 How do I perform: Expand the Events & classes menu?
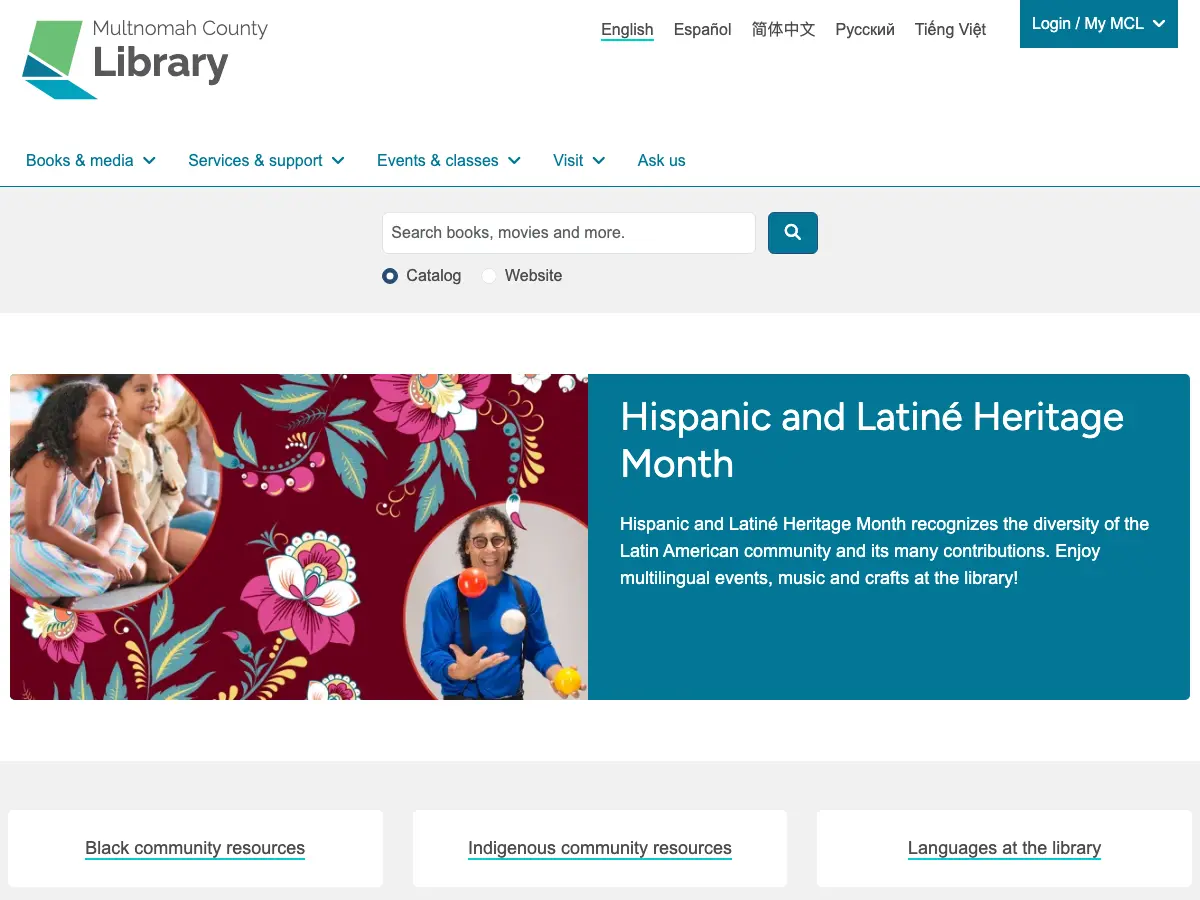coord(449,160)
